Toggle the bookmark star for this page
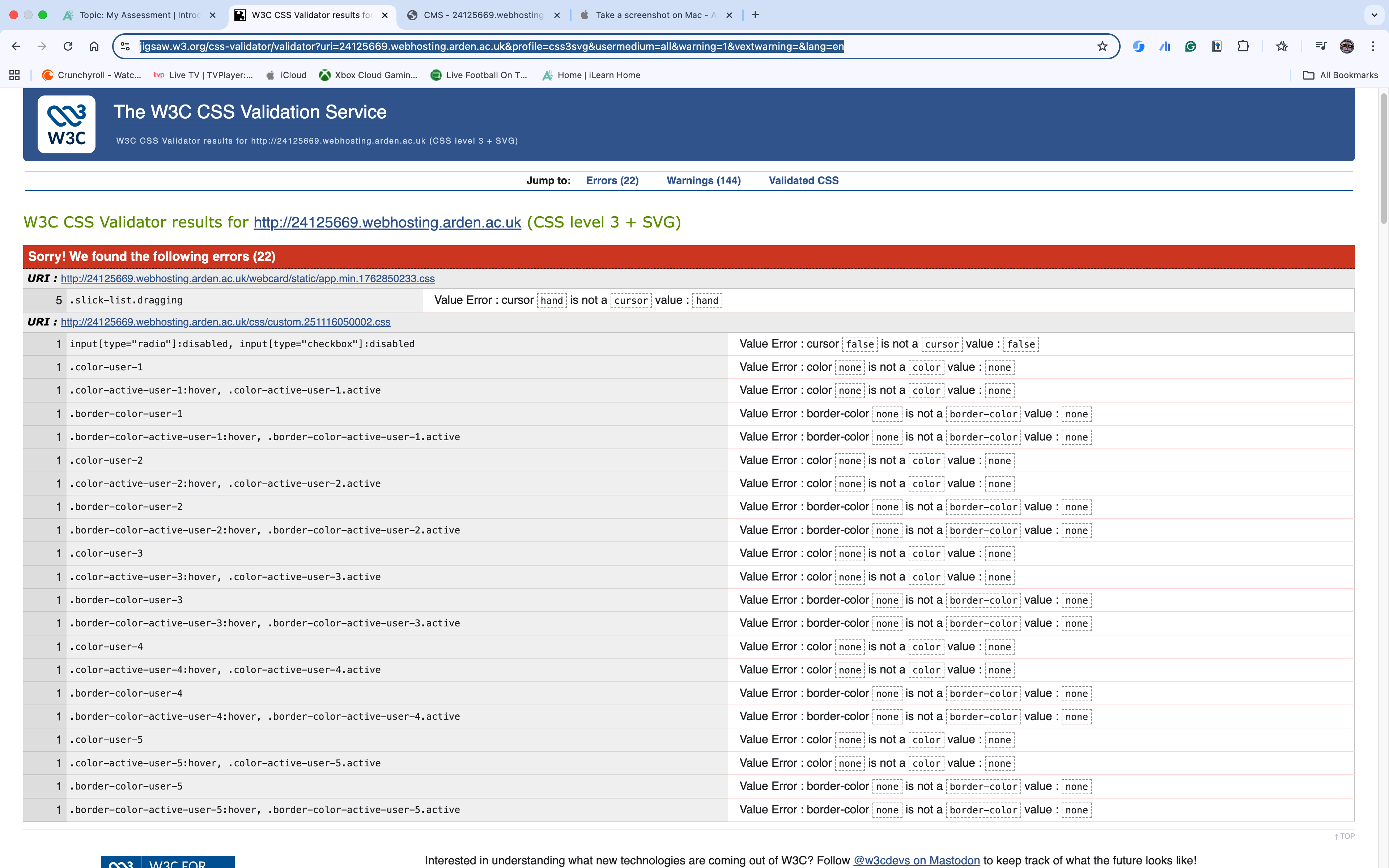This screenshot has width=1389, height=868. (x=1103, y=46)
